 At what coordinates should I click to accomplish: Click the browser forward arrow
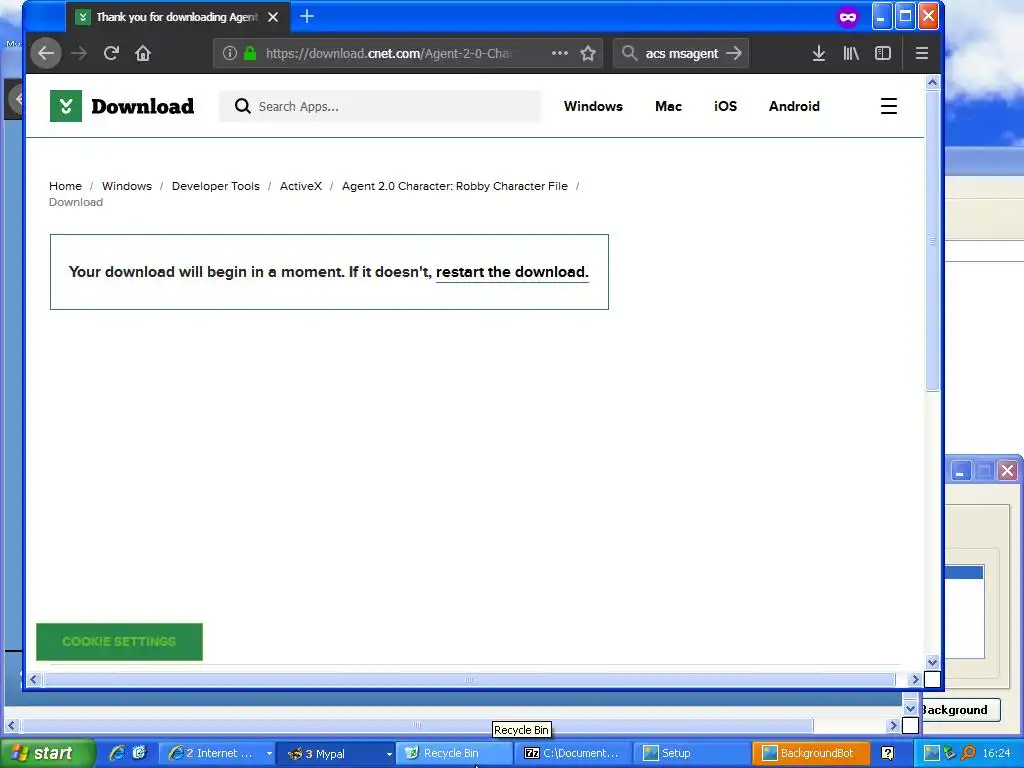[x=79, y=53]
